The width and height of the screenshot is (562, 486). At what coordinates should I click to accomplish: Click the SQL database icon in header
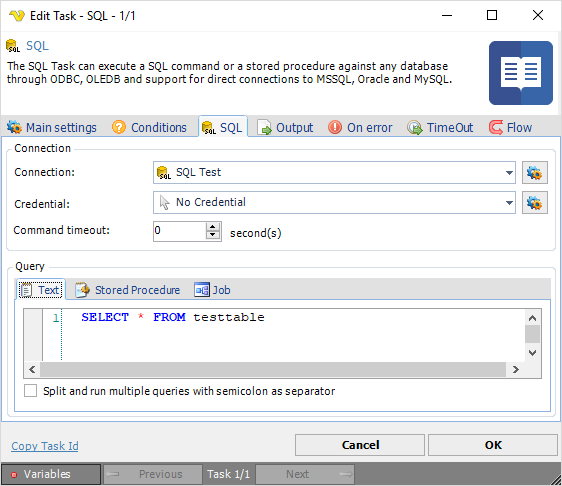click(x=13, y=46)
